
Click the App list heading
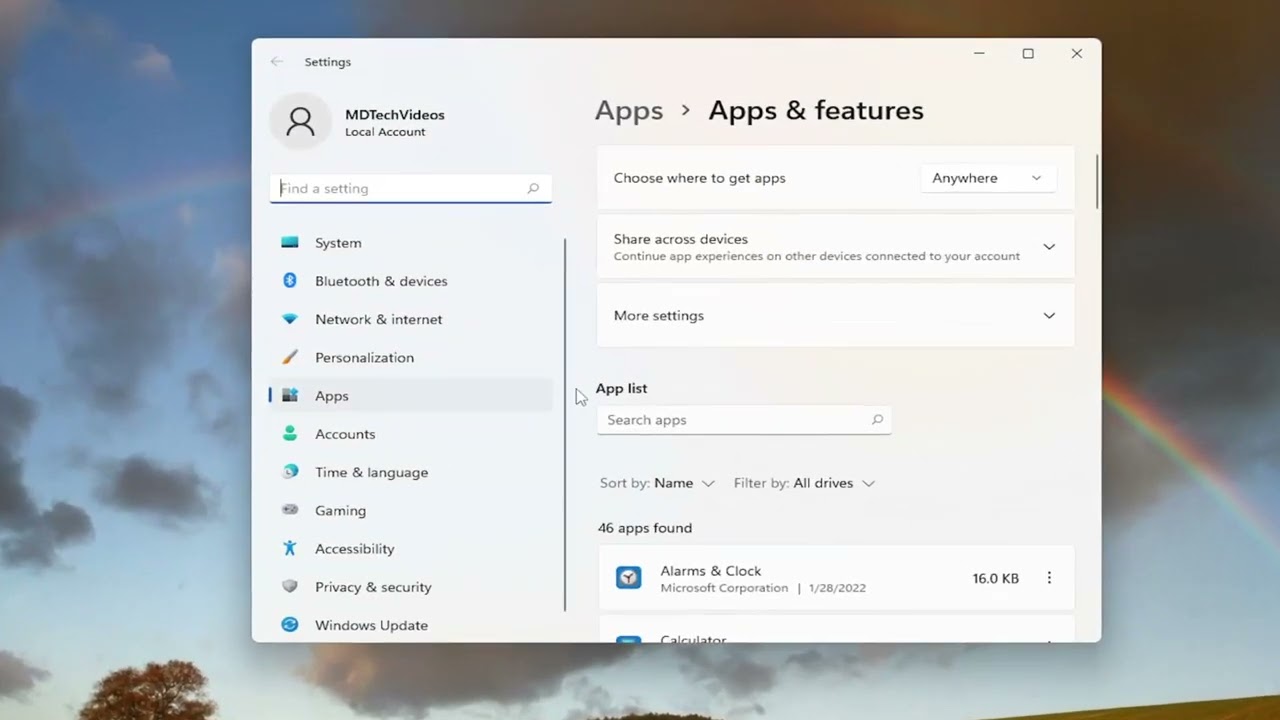click(622, 388)
